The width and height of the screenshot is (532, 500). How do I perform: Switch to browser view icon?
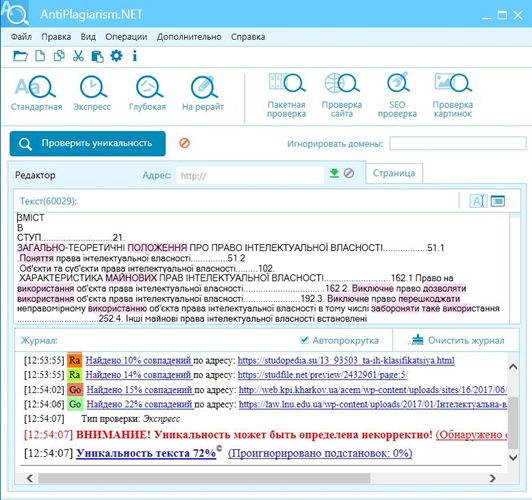(x=498, y=201)
